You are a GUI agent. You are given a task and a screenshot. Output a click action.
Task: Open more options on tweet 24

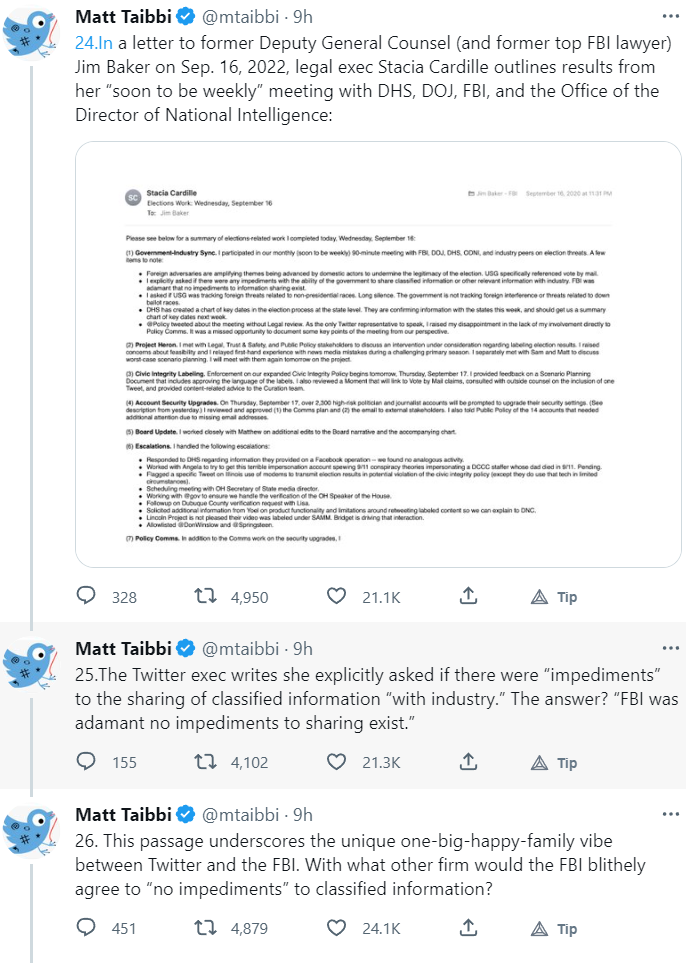click(x=668, y=17)
